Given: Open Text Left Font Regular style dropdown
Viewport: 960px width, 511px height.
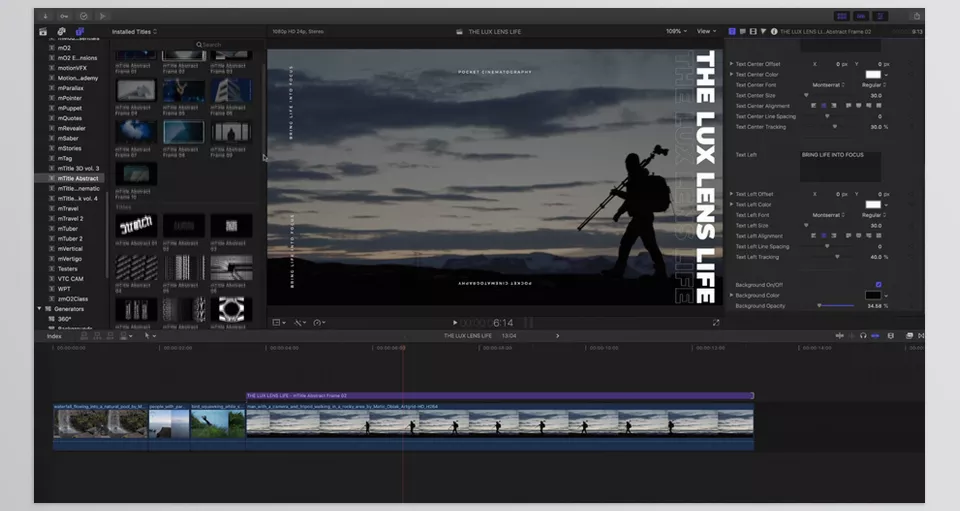Looking at the screenshot, I should (x=874, y=215).
